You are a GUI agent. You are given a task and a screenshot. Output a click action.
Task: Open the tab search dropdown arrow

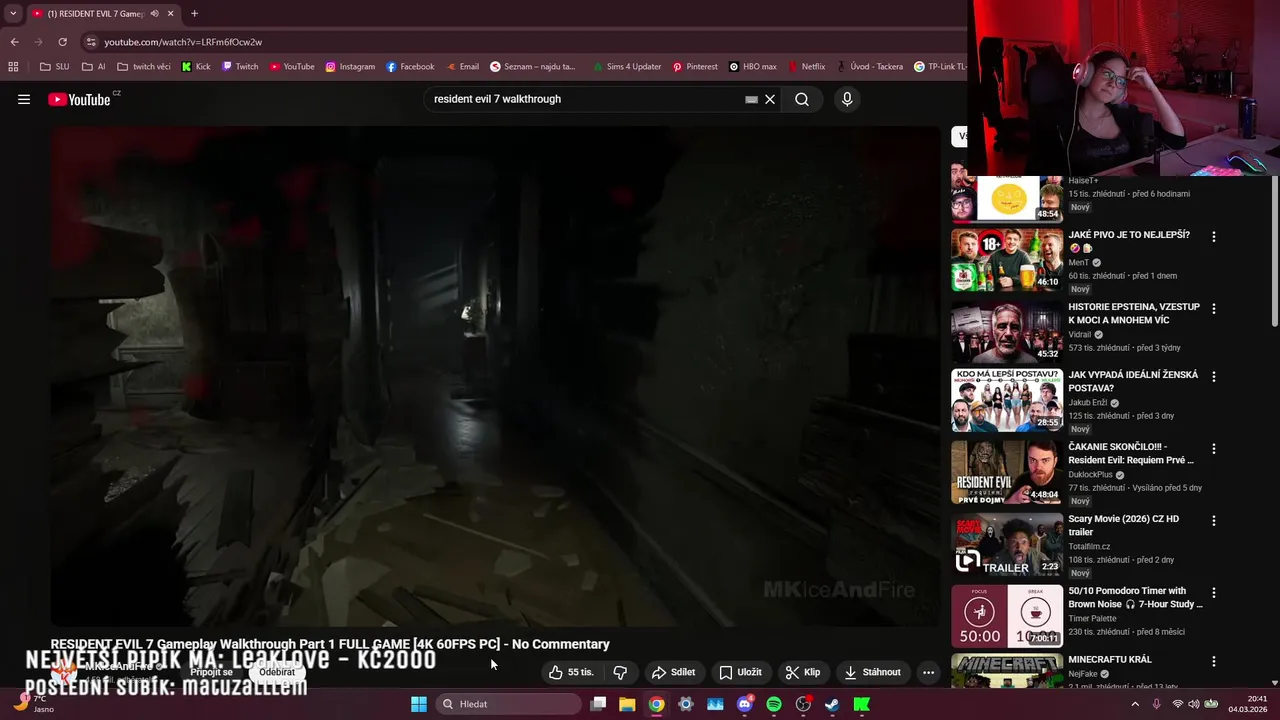13,14
